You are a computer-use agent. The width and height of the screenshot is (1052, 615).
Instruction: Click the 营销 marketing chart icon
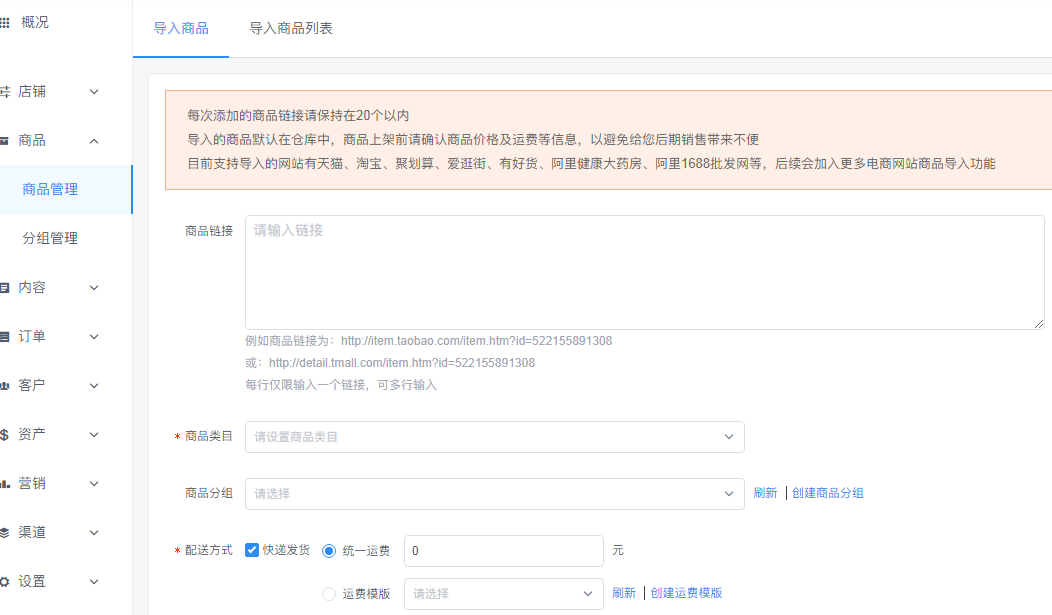coord(5,484)
